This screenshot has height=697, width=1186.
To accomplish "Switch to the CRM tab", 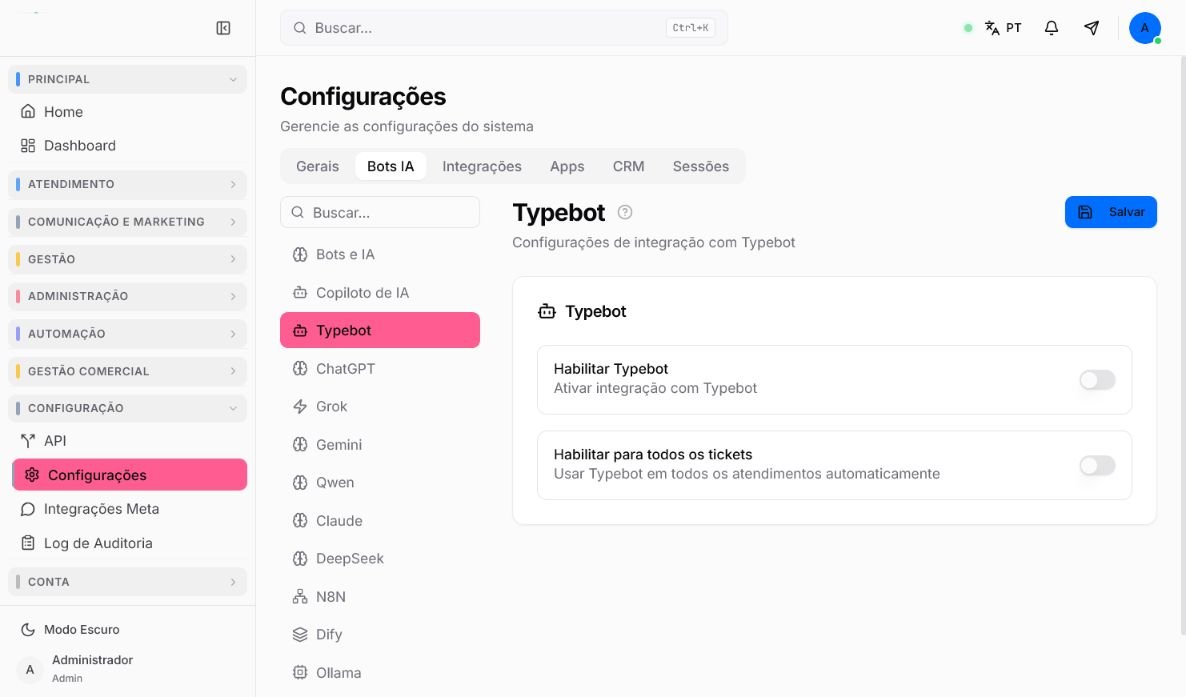I will click(x=629, y=166).
